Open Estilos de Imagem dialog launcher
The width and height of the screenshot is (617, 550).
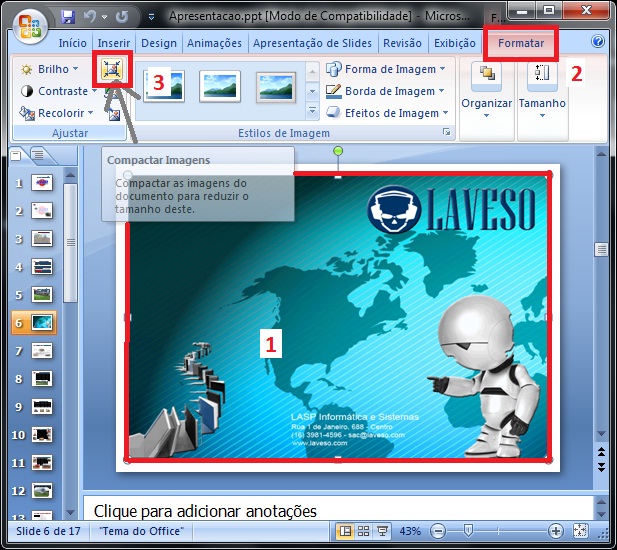click(x=446, y=132)
